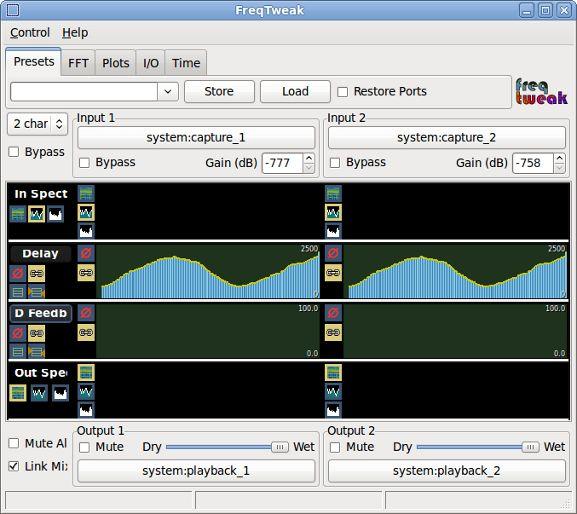Viewport: 577px width, 514px height.
Task: Open the system:playback_2 output port selector
Action: 447,471
